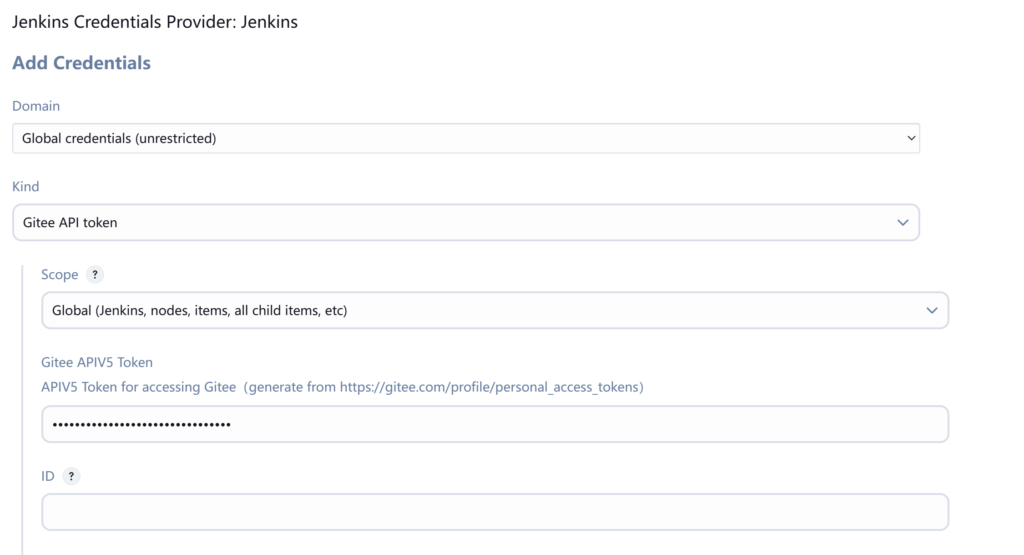Click into the empty ID text field

(494, 512)
